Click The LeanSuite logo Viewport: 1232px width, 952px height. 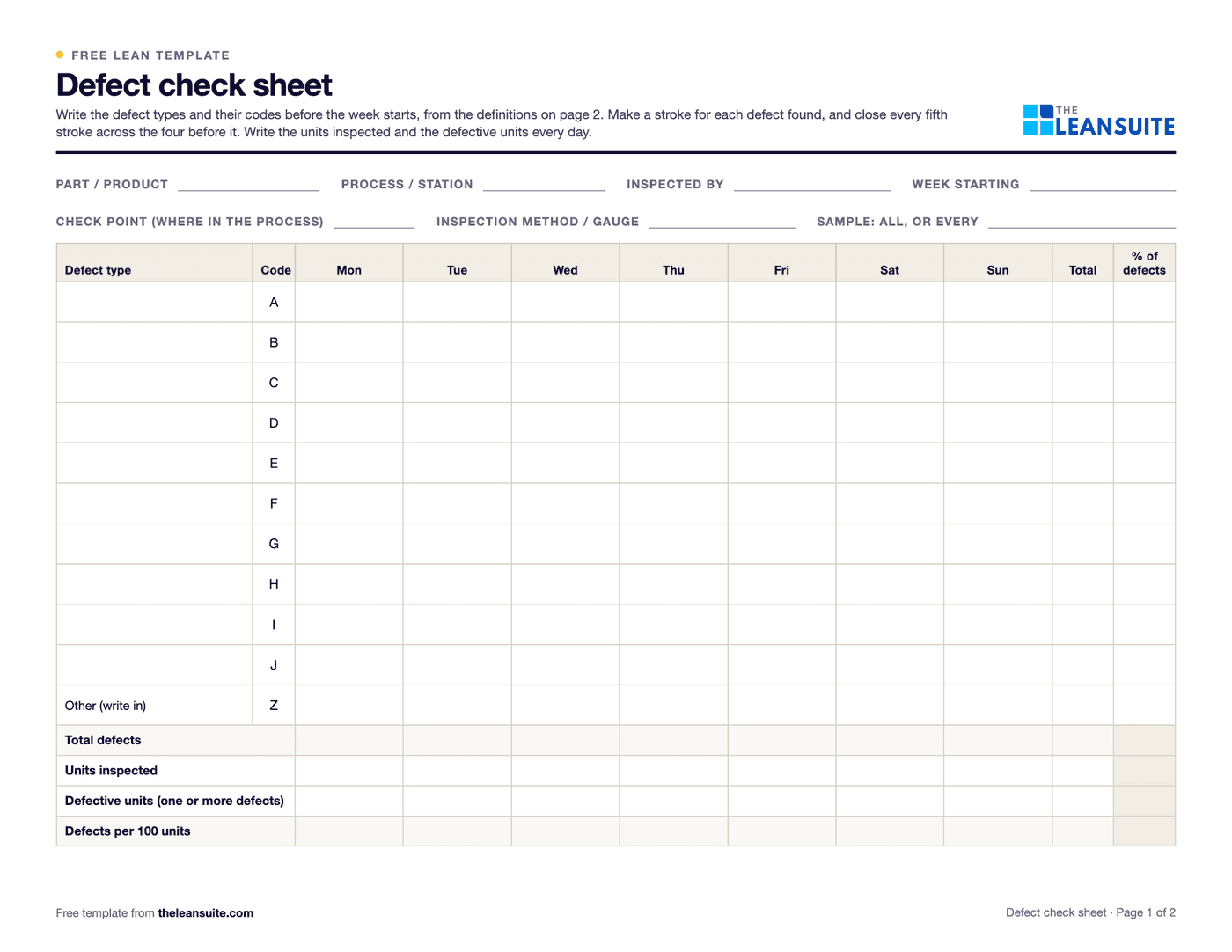click(x=1099, y=121)
